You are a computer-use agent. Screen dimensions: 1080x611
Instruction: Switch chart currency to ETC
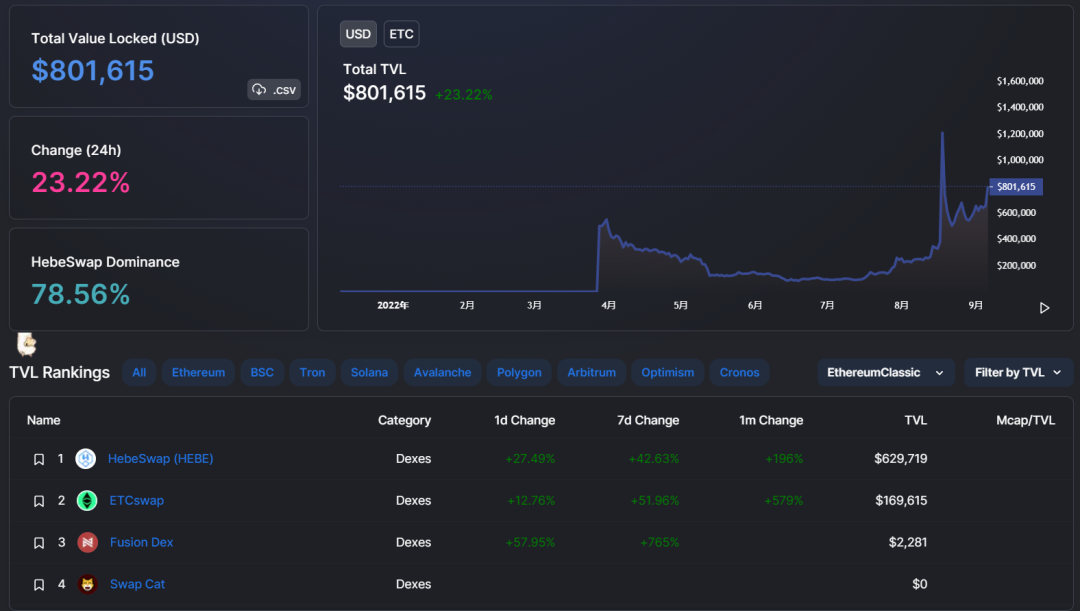401,34
